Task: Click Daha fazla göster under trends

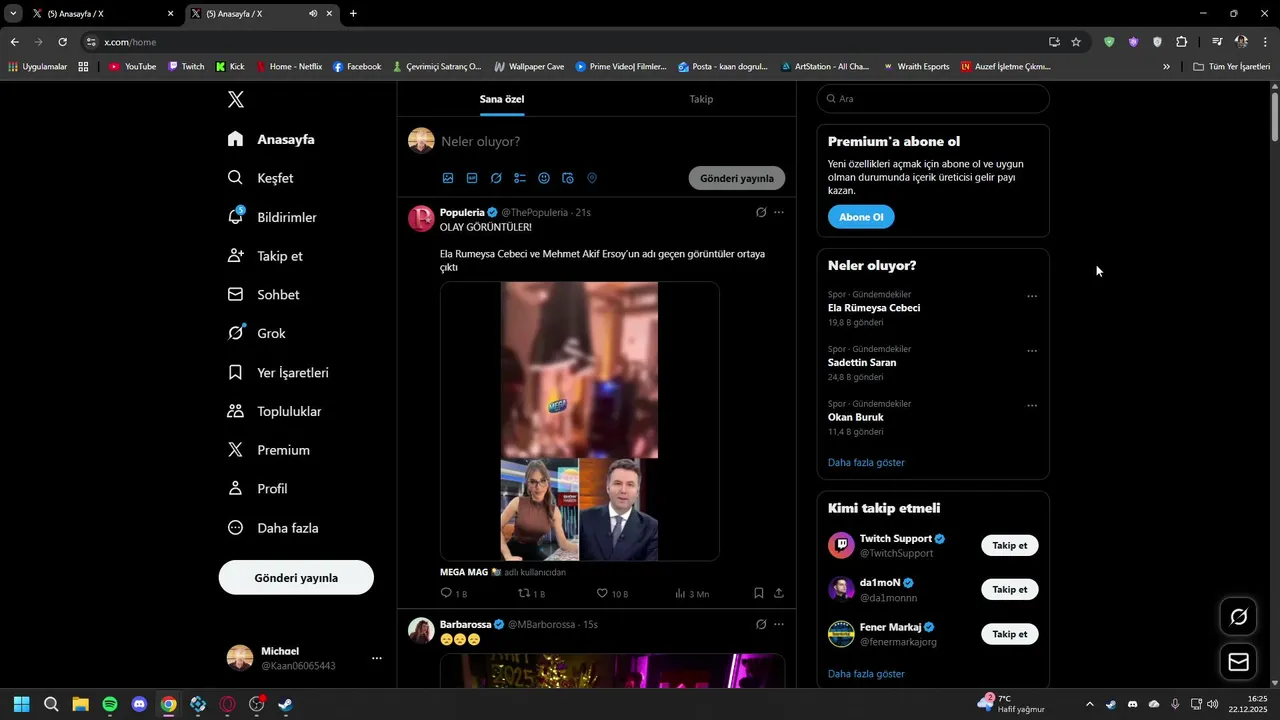Action: 866,463
